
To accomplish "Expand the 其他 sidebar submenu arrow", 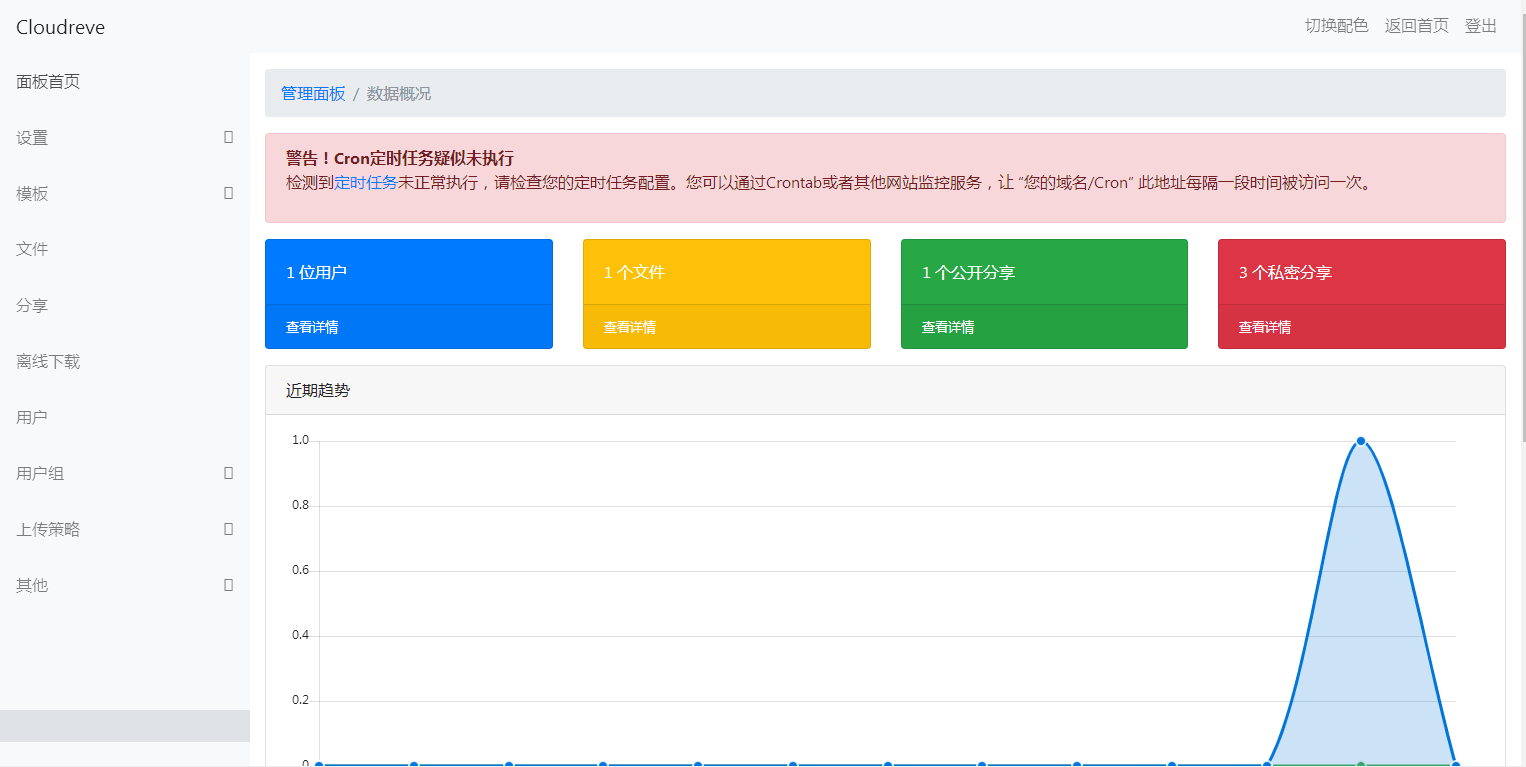I will click(x=228, y=585).
